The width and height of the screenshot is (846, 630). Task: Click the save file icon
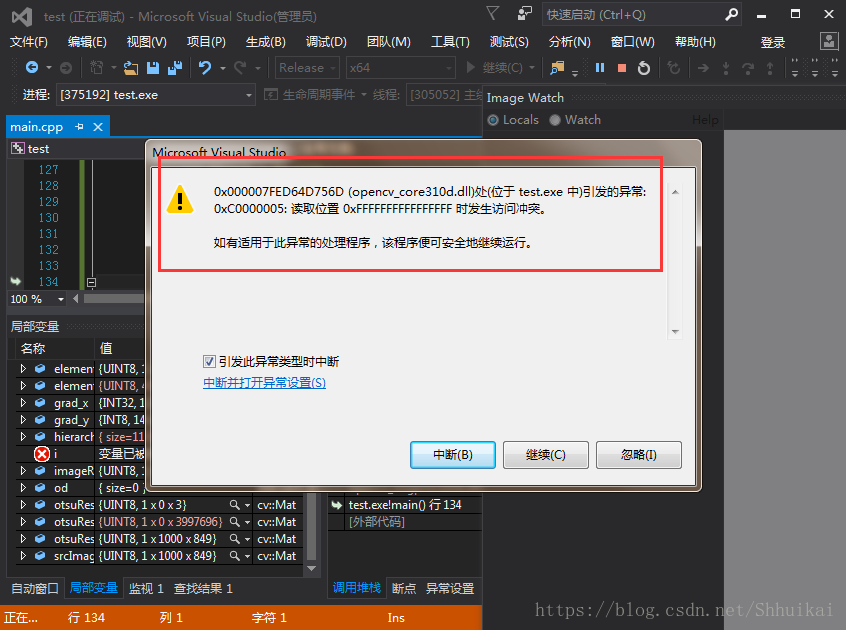(x=153, y=68)
